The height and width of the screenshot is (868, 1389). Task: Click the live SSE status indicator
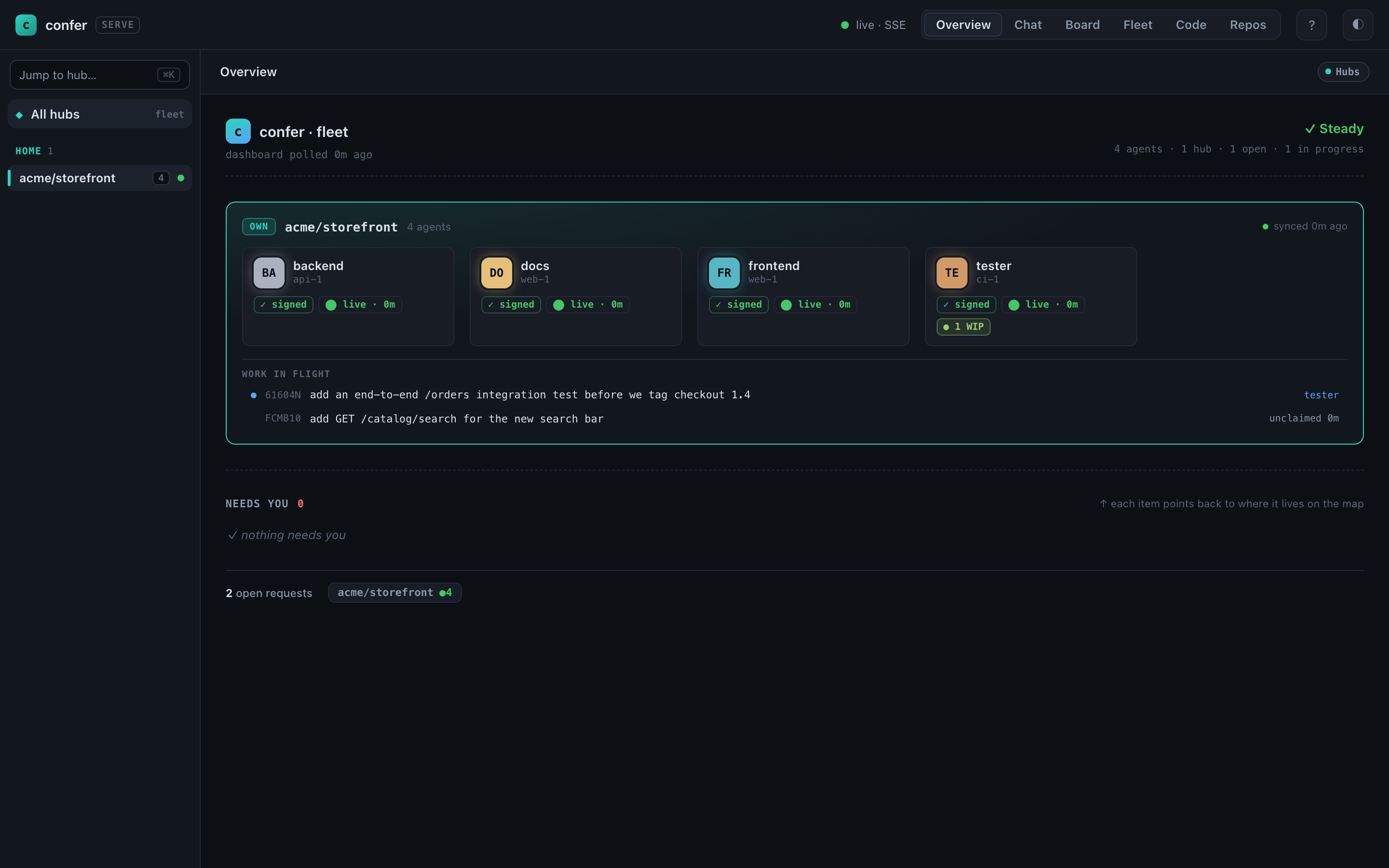(x=873, y=25)
